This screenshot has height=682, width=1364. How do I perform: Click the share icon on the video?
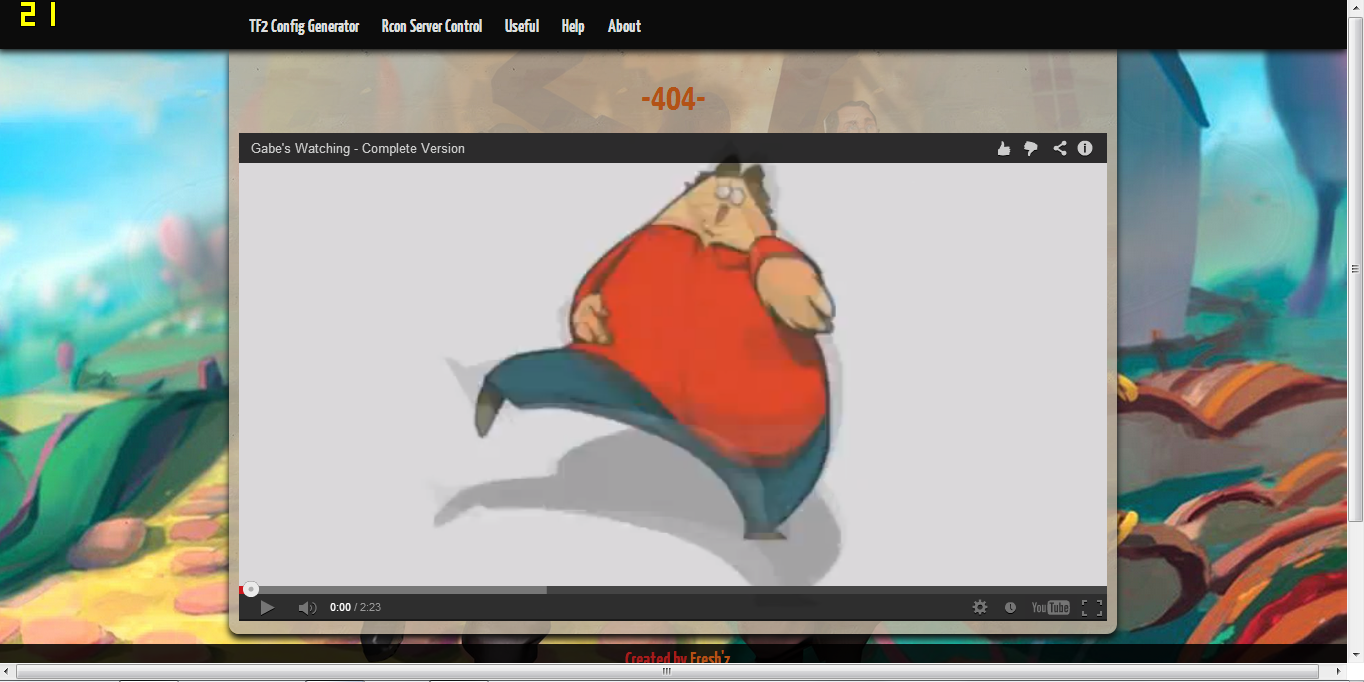point(1060,148)
